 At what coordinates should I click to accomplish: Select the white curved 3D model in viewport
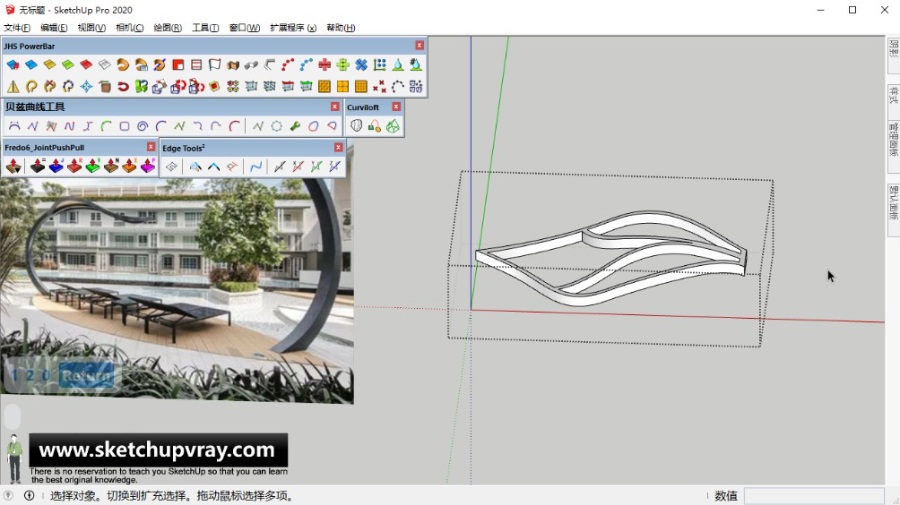coord(611,258)
